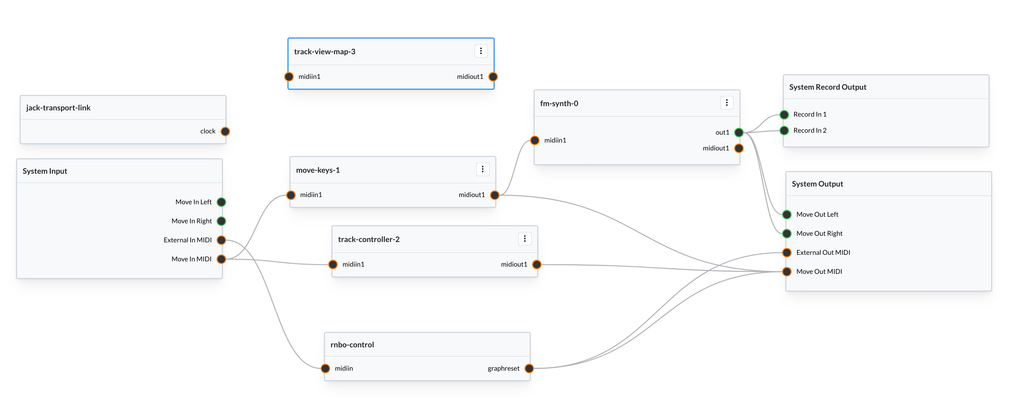Select the System Record Output node title
This screenshot has height=419, width=1024.
(x=828, y=87)
